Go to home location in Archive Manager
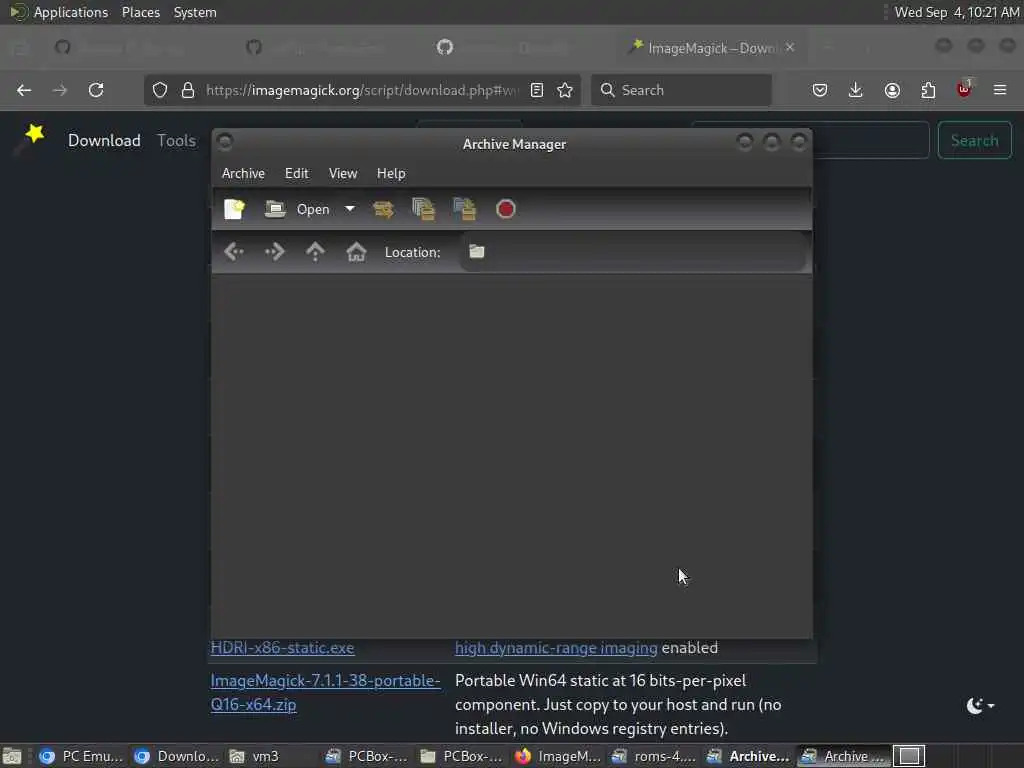 (356, 252)
